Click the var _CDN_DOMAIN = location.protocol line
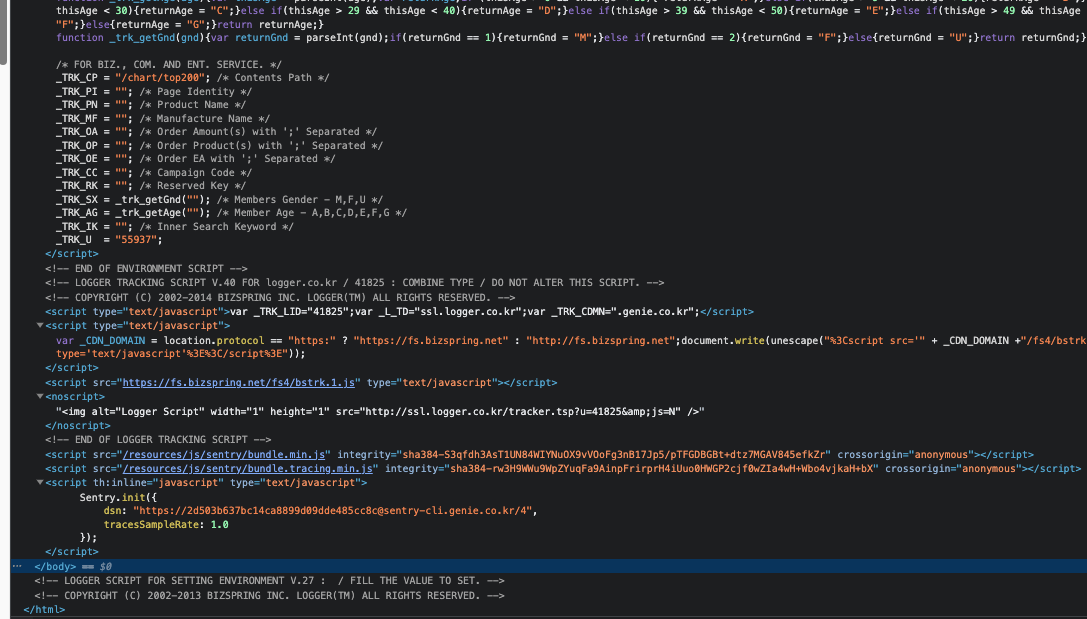The width and height of the screenshot is (1087, 619). point(571,340)
